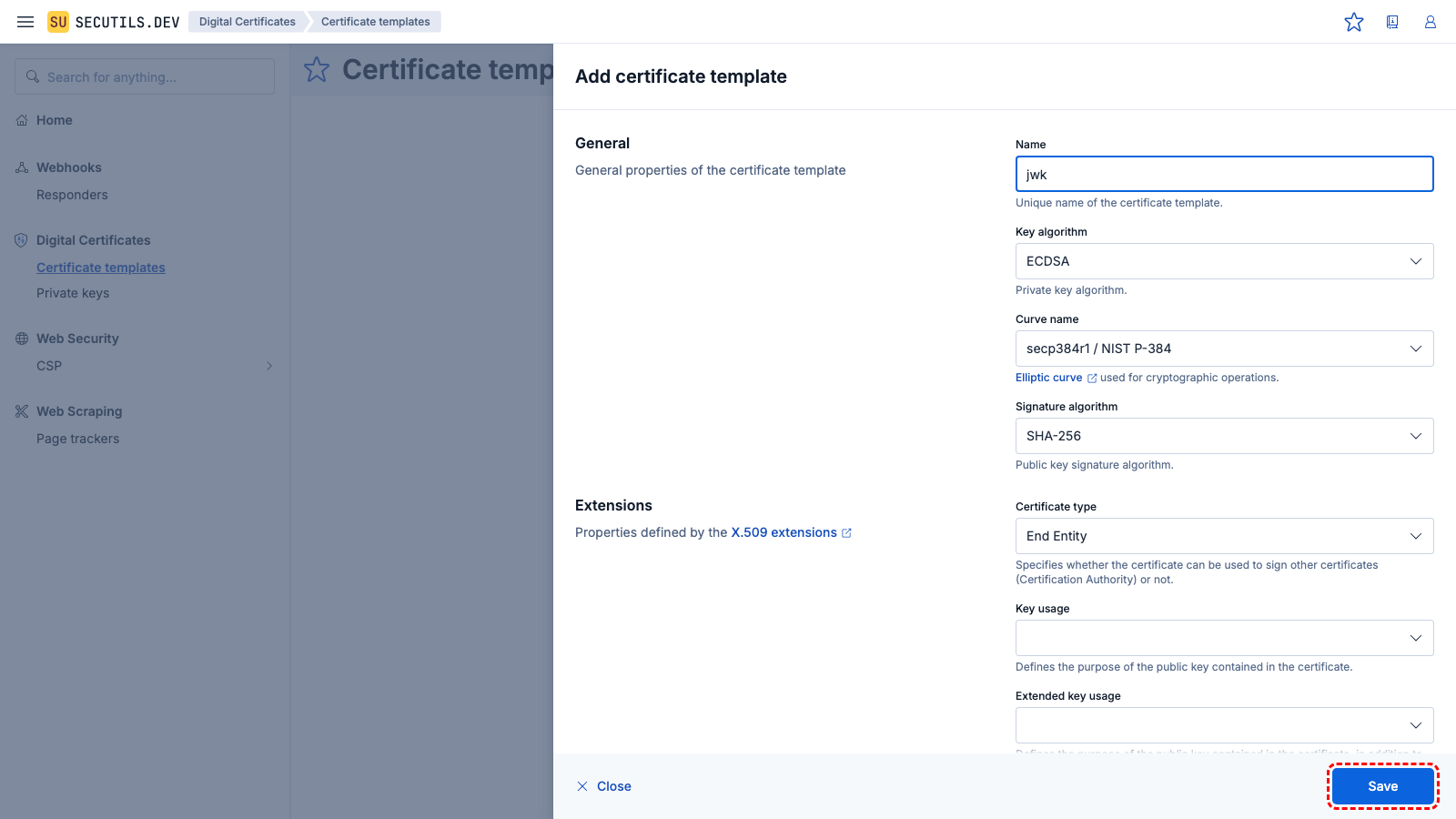Open the hamburger navigation menu

pyautogui.click(x=25, y=22)
